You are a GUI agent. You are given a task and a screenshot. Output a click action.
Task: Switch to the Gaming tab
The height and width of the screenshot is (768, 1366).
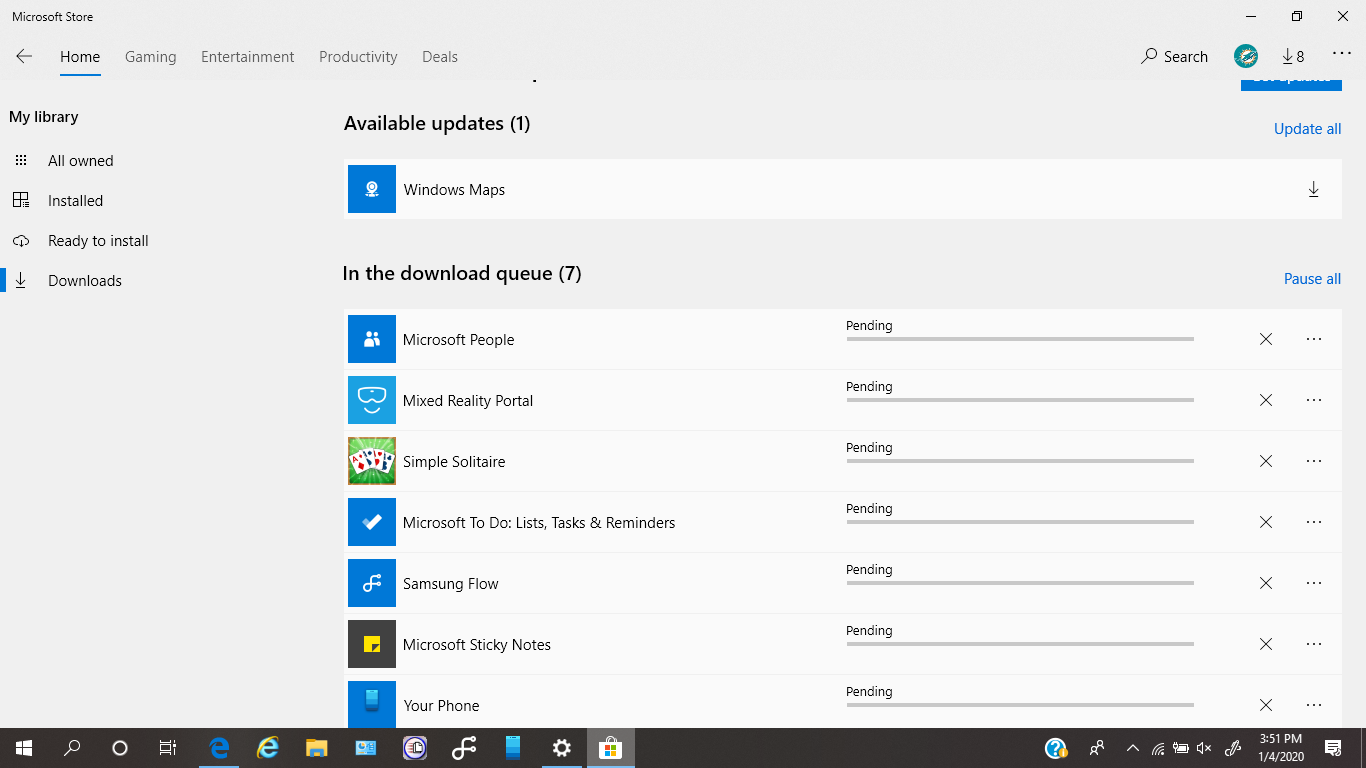[x=150, y=57]
